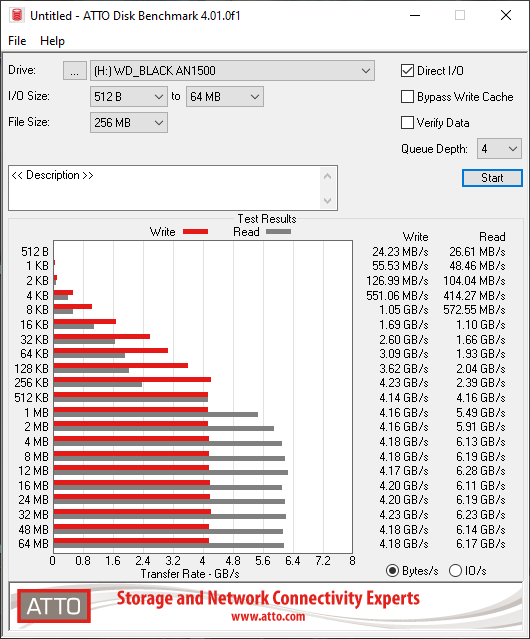Open the Queue Depth dropdown
530x639 pixels.
click(x=499, y=149)
